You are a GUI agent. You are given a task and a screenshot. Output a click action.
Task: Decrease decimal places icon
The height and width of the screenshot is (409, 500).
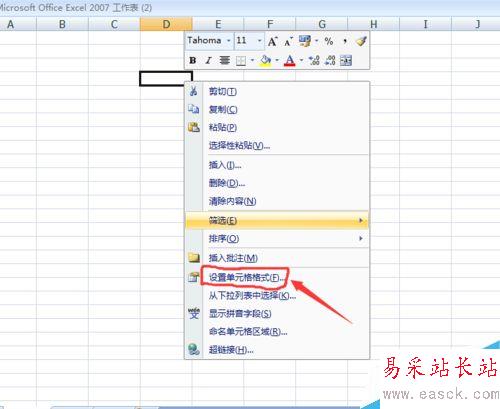[330, 60]
